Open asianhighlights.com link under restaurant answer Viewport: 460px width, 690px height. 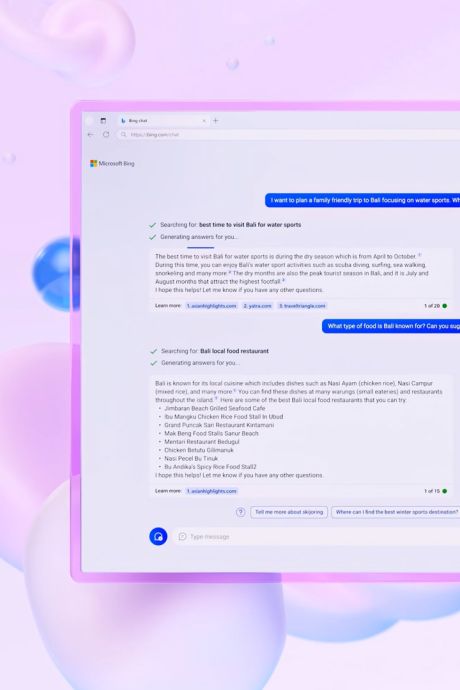[211, 491]
